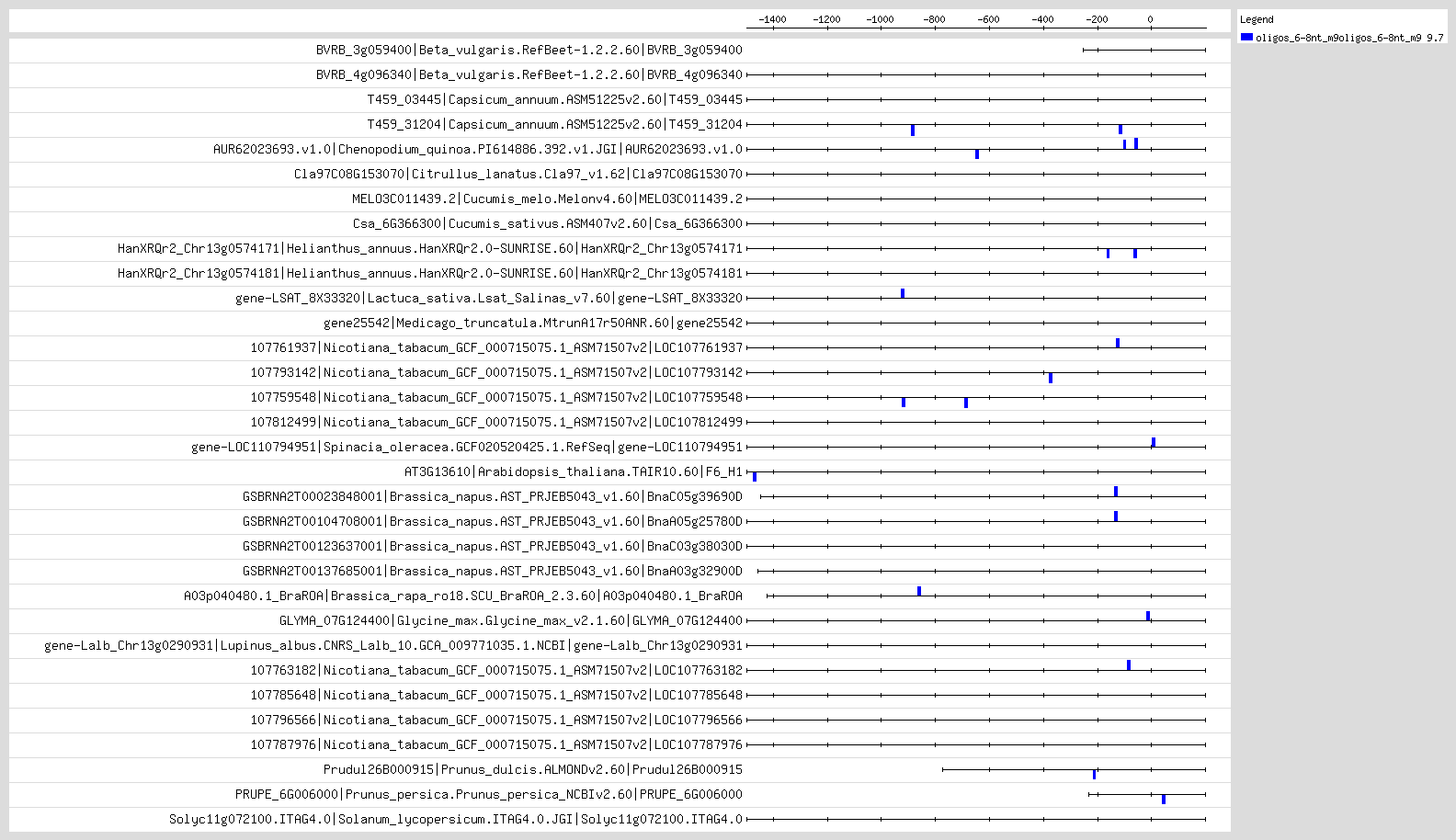The image size is (1456, 840).
Task: Select the gene-LSAT_8X33320 Lactuca_sativa row label
Action: [489, 298]
